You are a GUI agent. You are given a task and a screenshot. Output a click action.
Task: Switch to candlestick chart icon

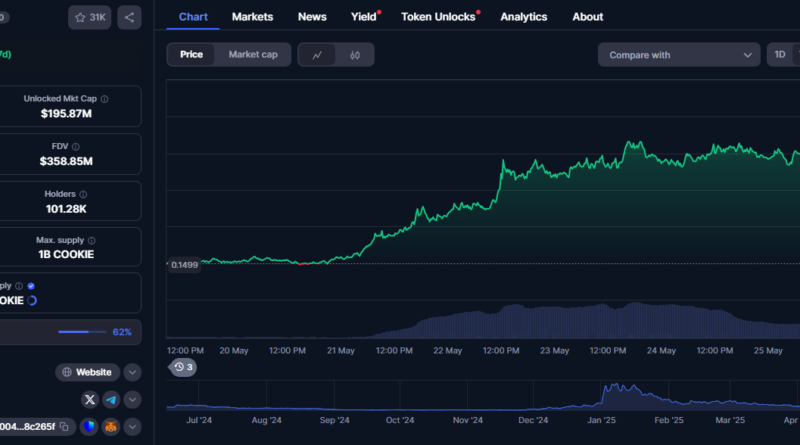[x=354, y=55]
